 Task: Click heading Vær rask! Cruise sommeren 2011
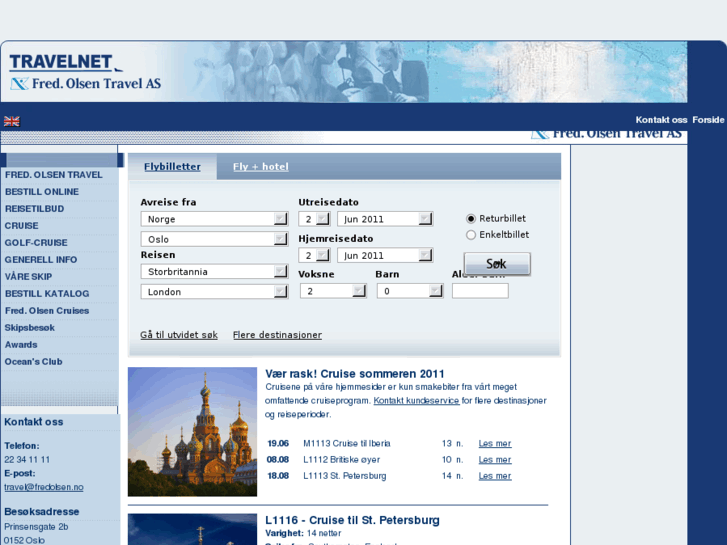pos(355,374)
